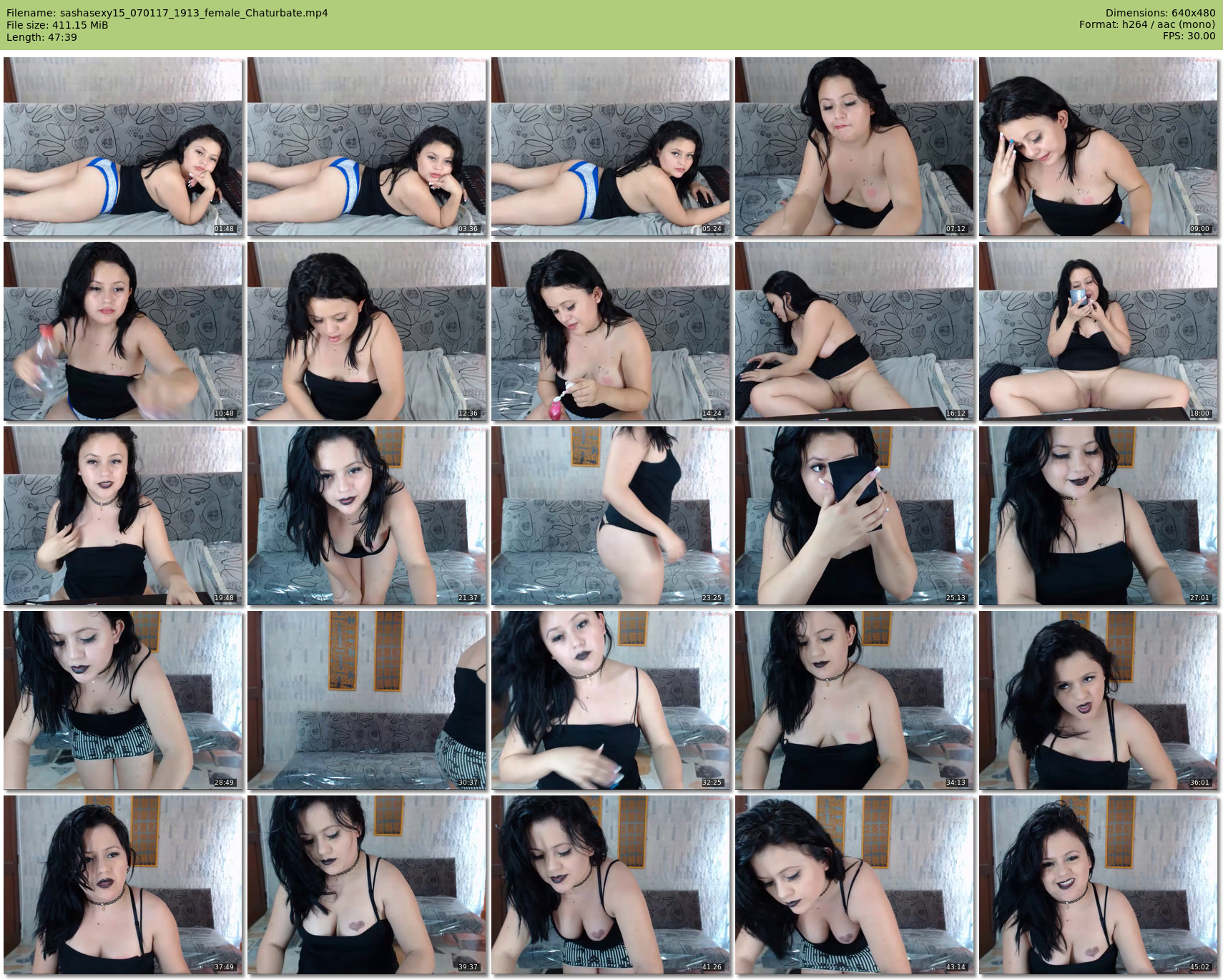Open the thumbnail timestamped 19:48
This screenshot has width=1223, height=980.
[123, 516]
